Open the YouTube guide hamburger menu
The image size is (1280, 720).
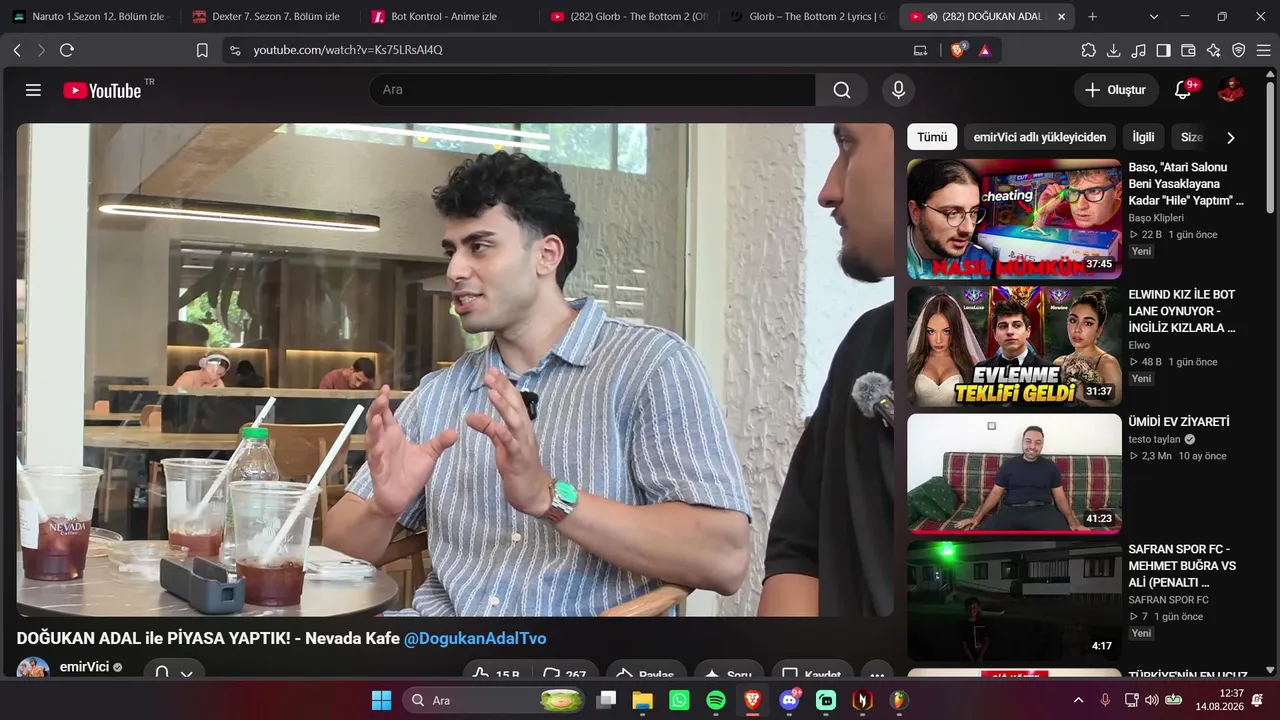[x=33, y=90]
